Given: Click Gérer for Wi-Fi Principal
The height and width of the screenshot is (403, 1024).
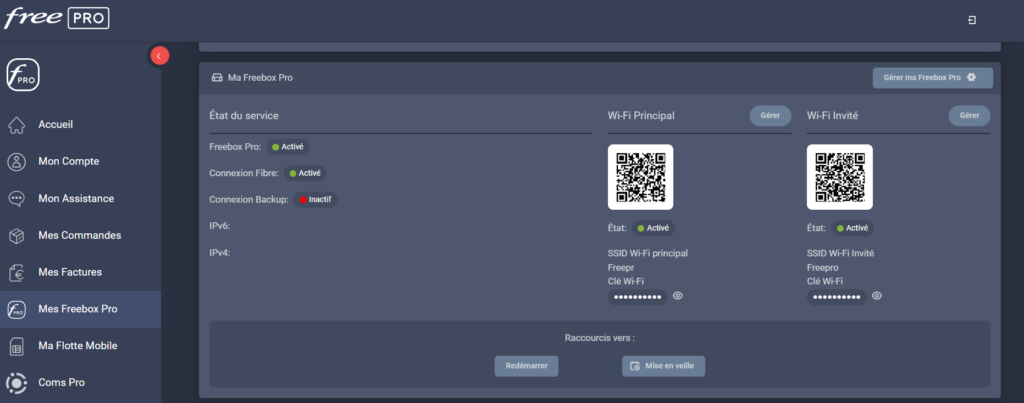Looking at the screenshot, I should pos(770,116).
